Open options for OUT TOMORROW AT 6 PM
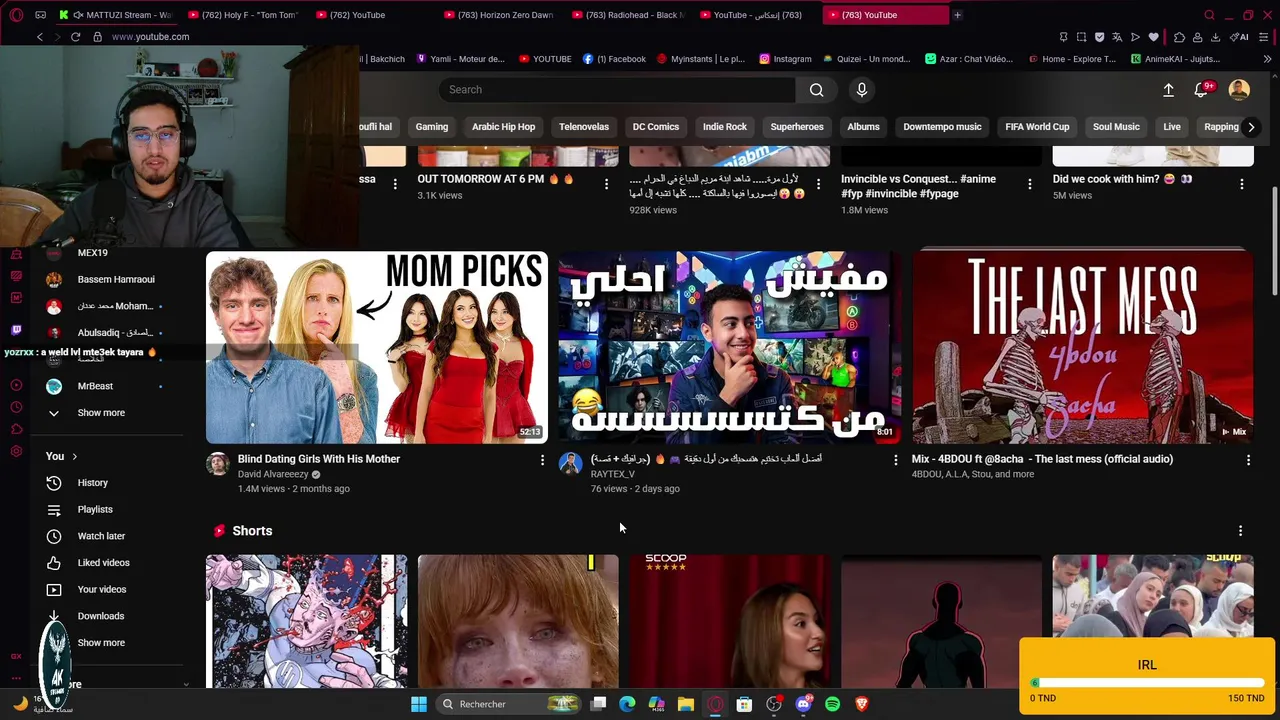This screenshot has height=720, width=1280. pyautogui.click(x=606, y=184)
